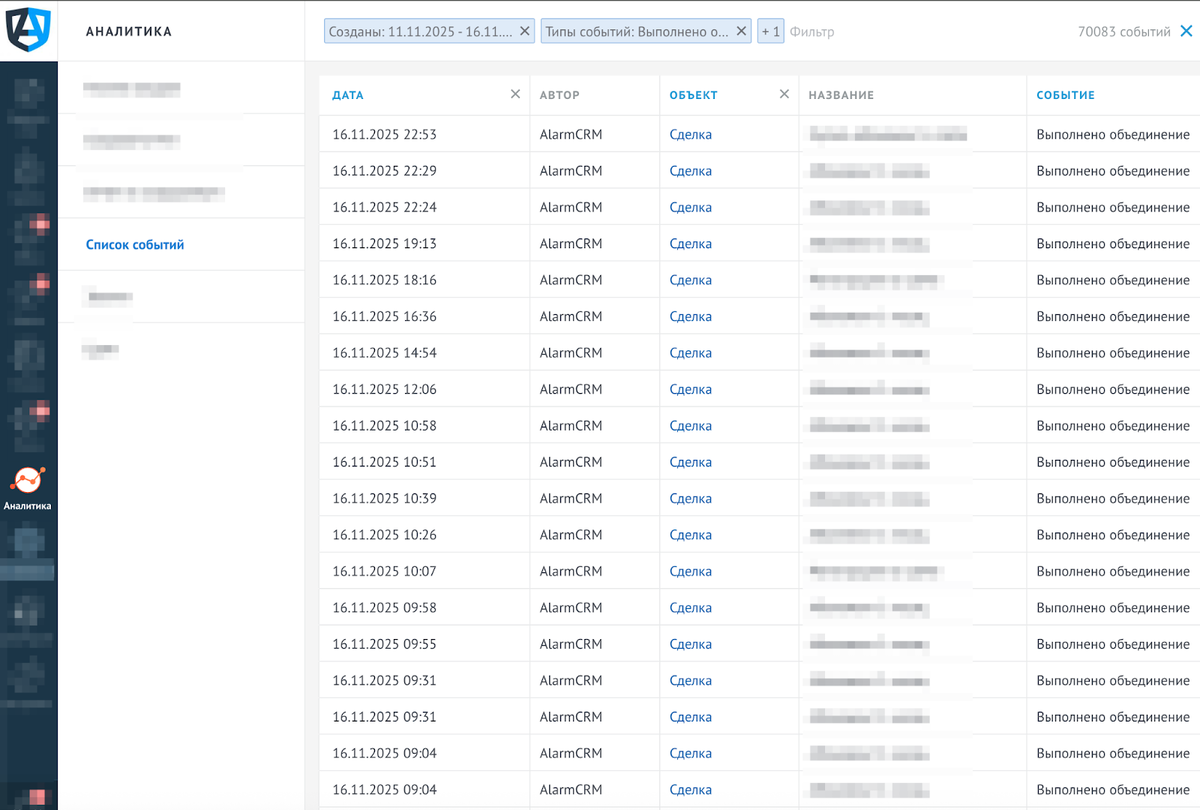
Task: Open the Сделка link for 10:51 event
Action: [691, 462]
